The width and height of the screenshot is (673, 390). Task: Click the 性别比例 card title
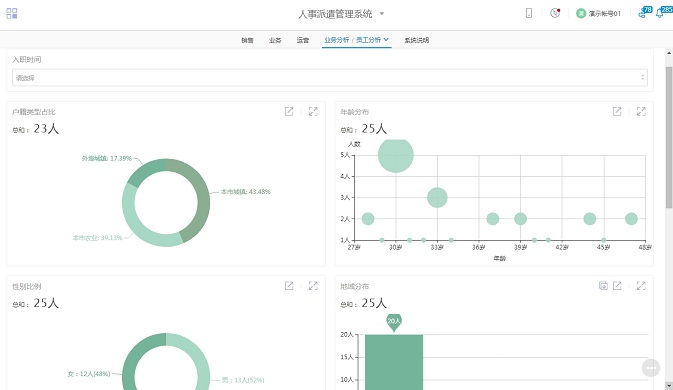[x=27, y=286]
